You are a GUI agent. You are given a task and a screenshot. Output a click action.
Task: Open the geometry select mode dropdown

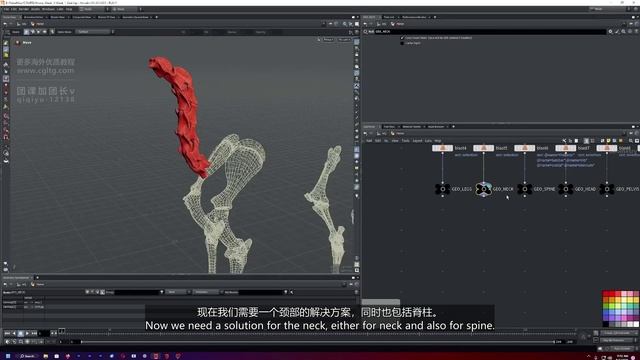point(96,31)
